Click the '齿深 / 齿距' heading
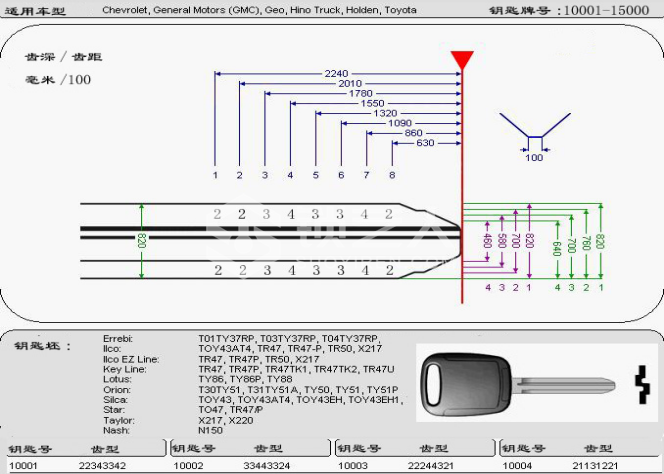 point(64,57)
